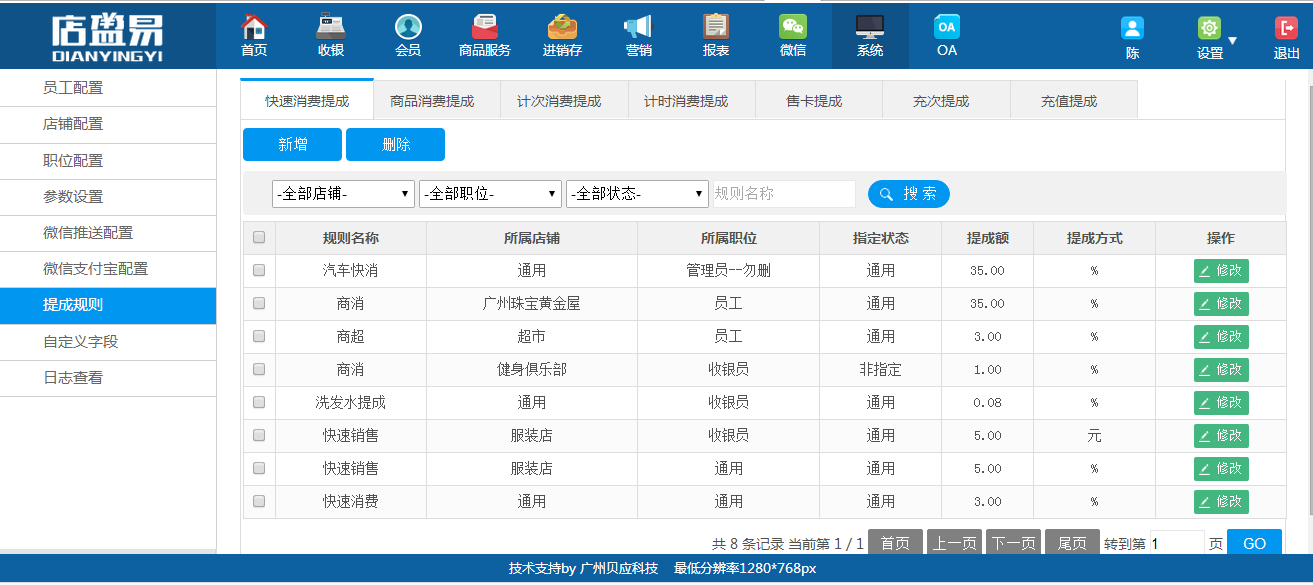Focus the 转到第 page number field
The image size is (1313, 585).
pyautogui.click(x=1177, y=543)
